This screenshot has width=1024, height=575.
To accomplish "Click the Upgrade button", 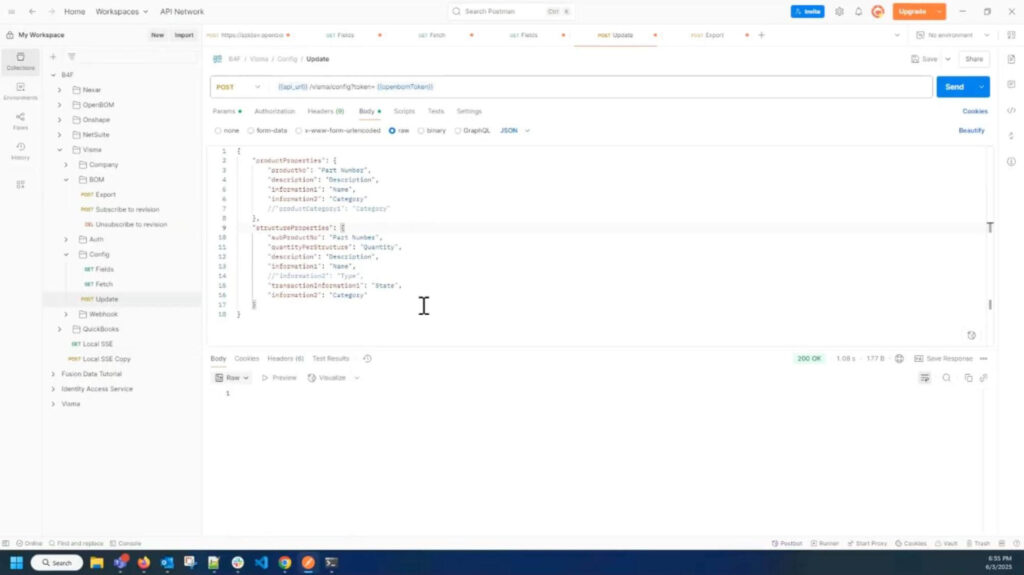I will coord(912,12).
